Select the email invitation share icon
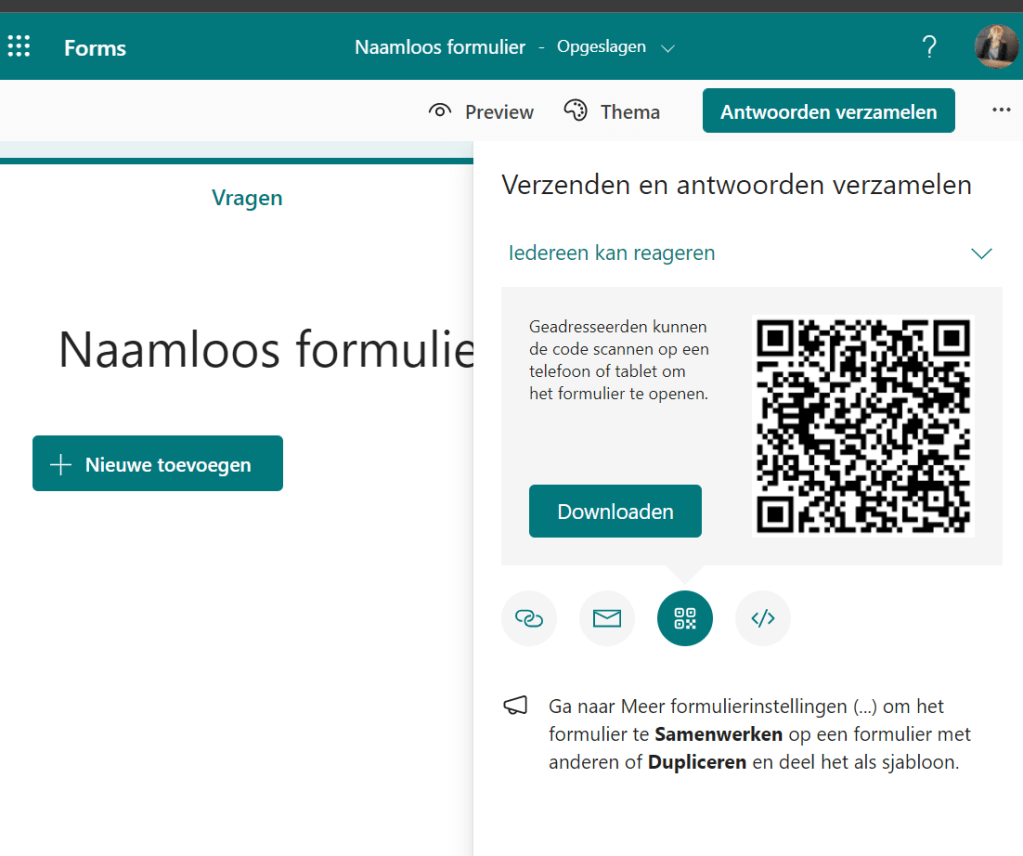Image resolution: width=1023 pixels, height=856 pixels. point(606,619)
